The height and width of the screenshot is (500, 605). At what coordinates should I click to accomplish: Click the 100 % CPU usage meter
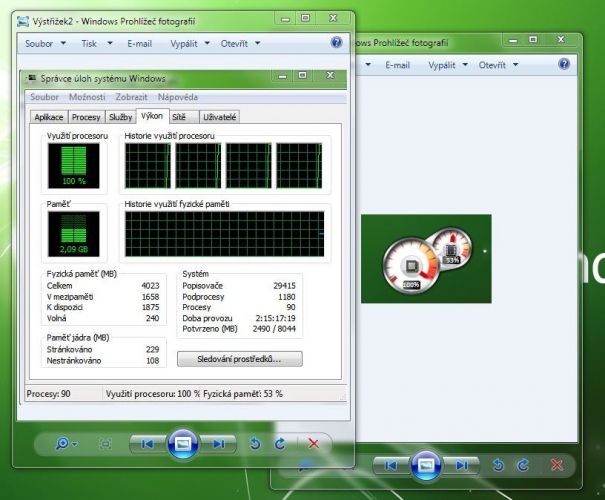(x=74, y=166)
